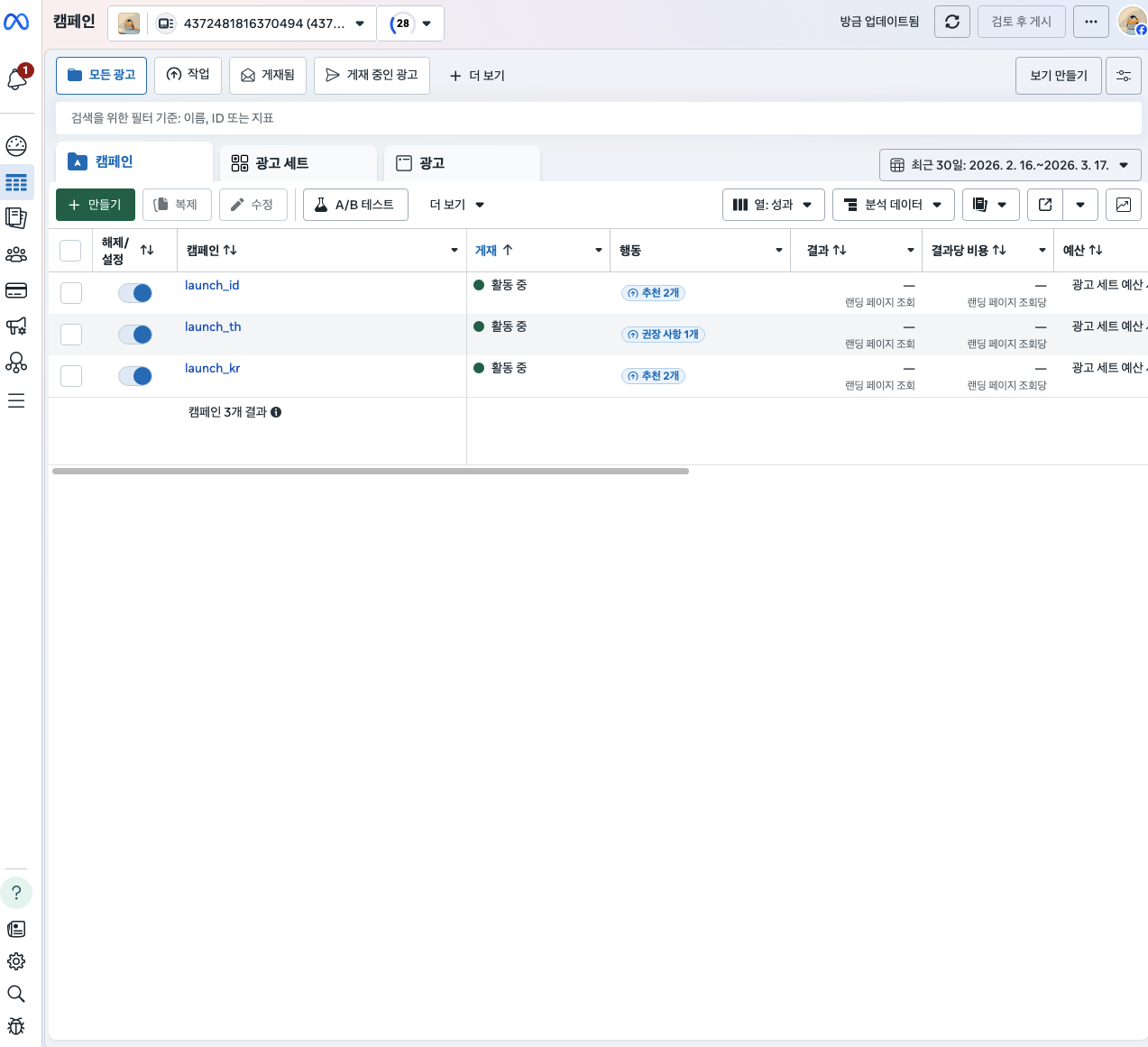Disable the launch_kr campaign toggle
The height and width of the screenshot is (1047, 1148).
point(135,375)
